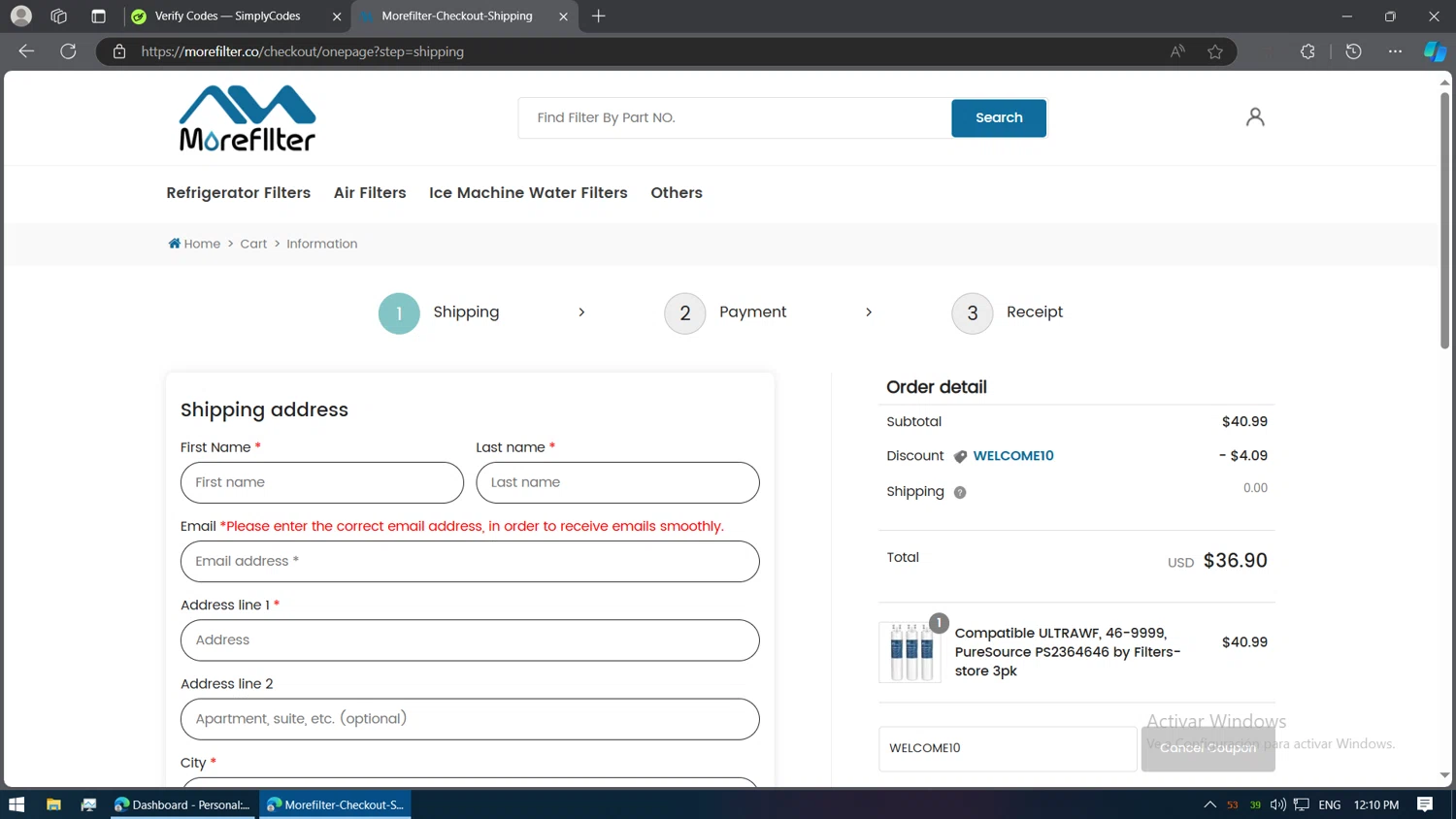Open read aloud icon in address bar

pyautogui.click(x=1177, y=51)
